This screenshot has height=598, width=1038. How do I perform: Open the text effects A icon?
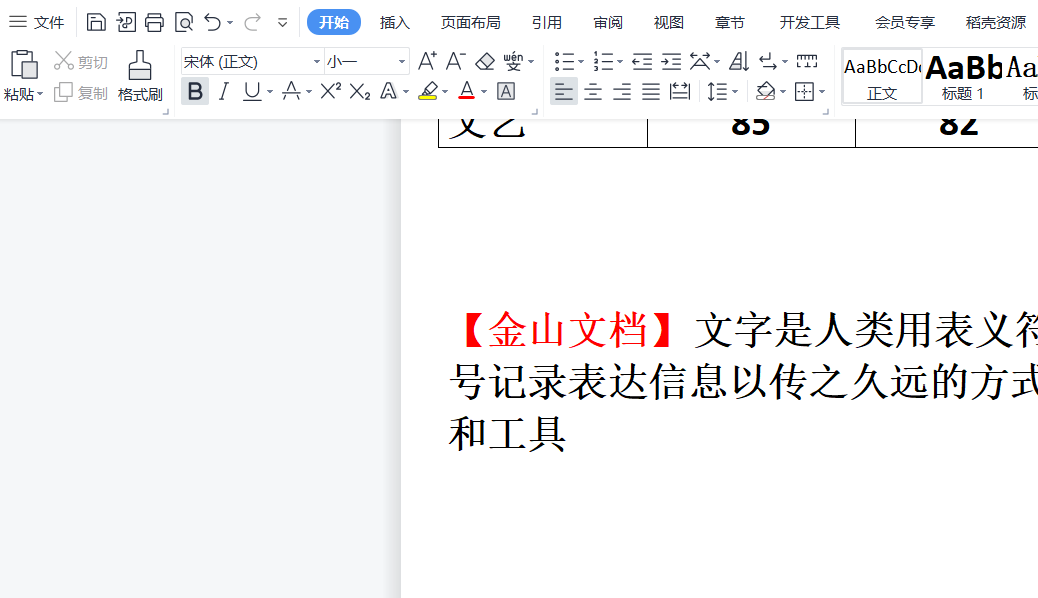pyautogui.click(x=389, y=91)
